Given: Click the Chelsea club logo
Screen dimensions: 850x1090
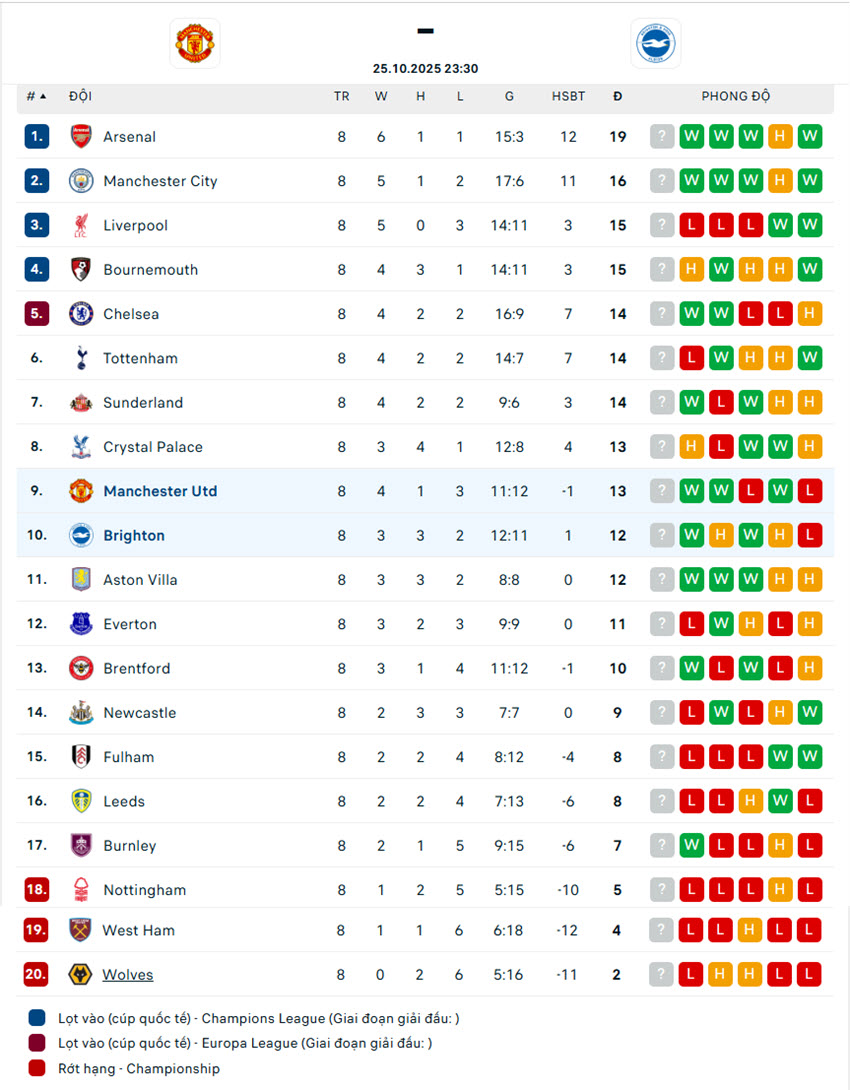Looking at the screenshot, I should click(x=81, y=314).
